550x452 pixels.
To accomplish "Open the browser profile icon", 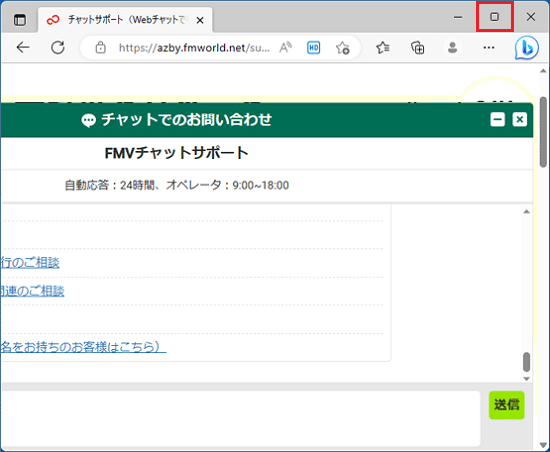I will coord(452,47).
